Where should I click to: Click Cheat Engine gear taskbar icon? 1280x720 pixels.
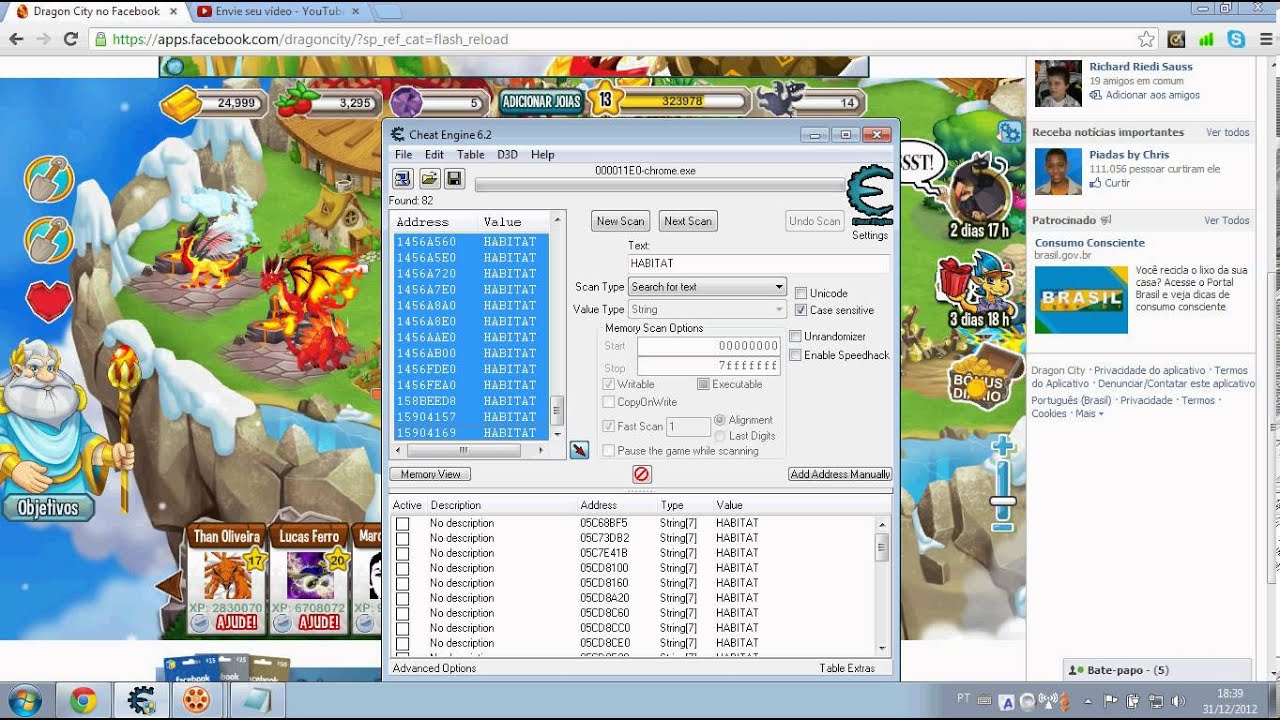point(141,700)
